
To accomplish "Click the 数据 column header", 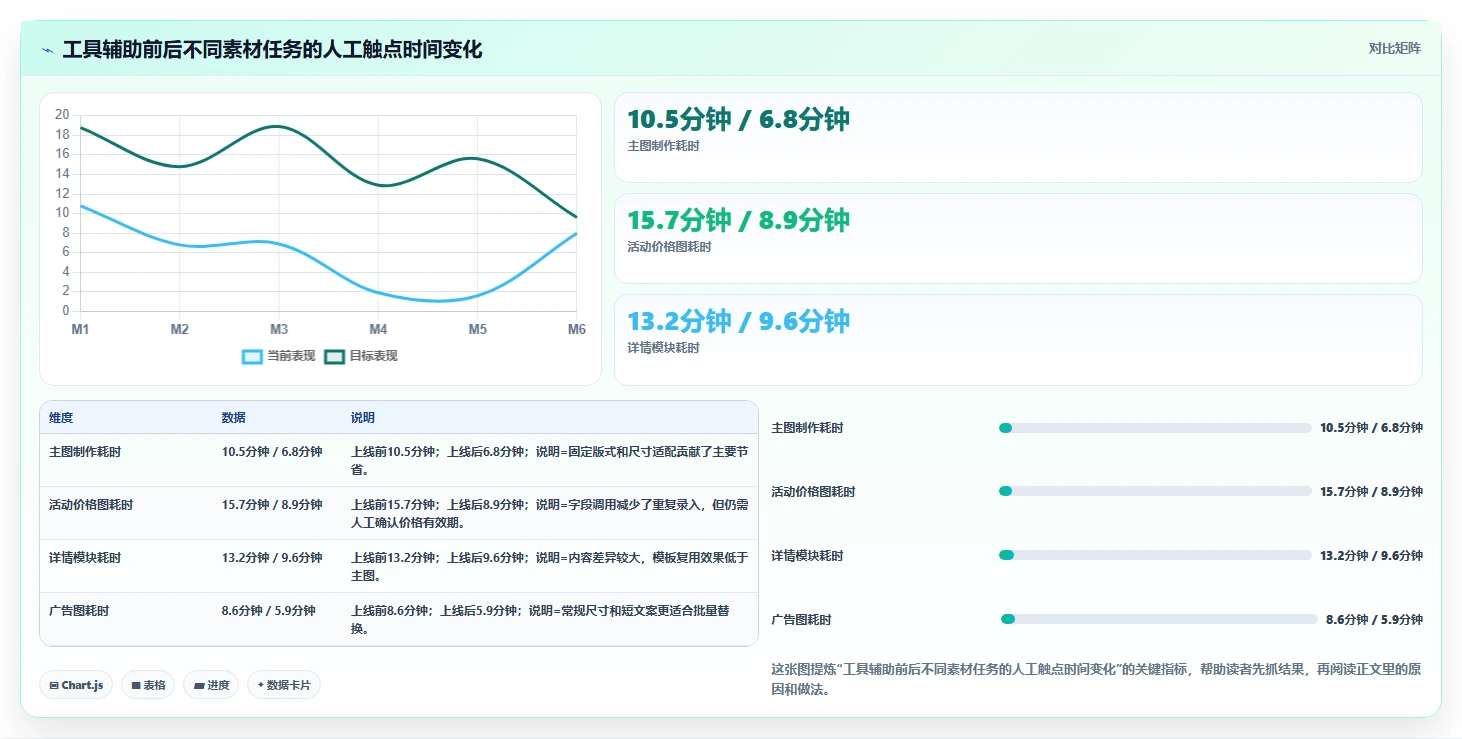I will [x=234, y=418].
